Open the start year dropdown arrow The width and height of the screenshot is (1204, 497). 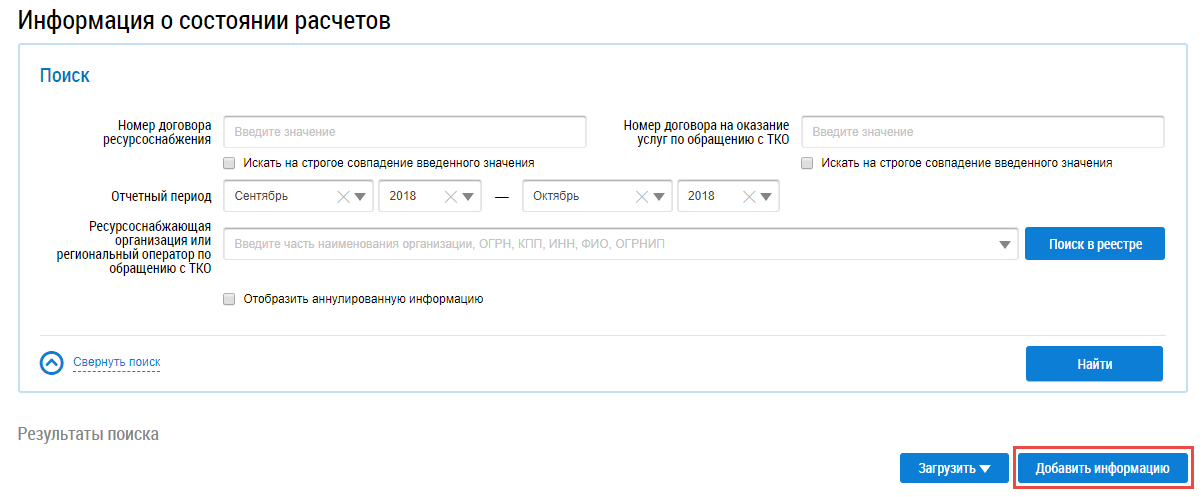click(468, 196)
